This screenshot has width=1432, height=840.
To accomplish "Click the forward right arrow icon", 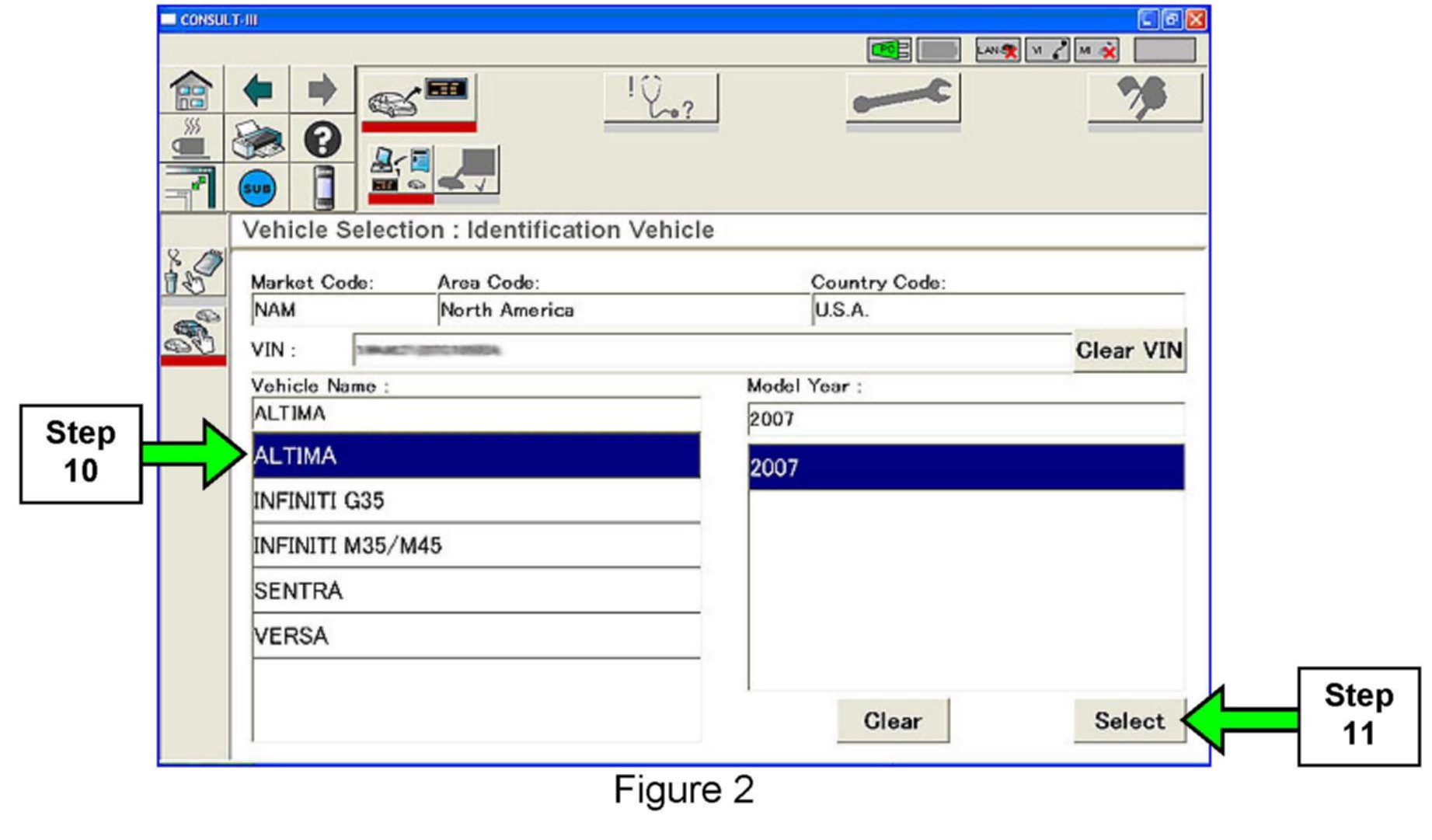I will point(322,90).
